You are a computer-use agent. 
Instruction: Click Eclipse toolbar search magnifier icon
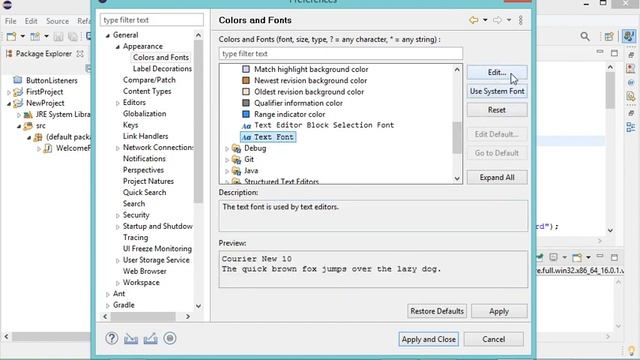point(585,37)
